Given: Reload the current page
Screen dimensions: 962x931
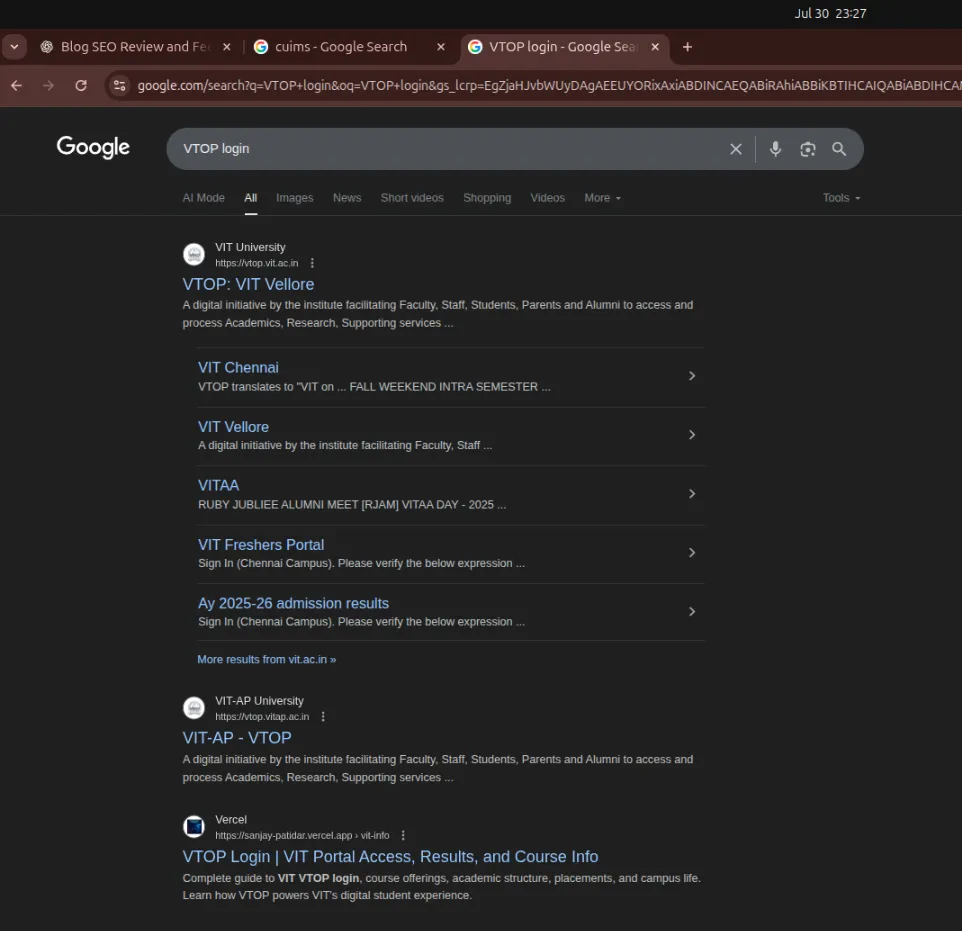Looking at the screenshot, I should pos(80,85).
